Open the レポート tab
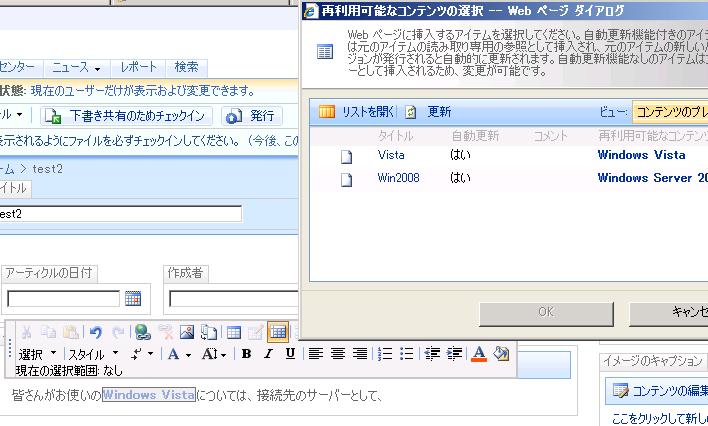708x426 pixels. point(138,67)
